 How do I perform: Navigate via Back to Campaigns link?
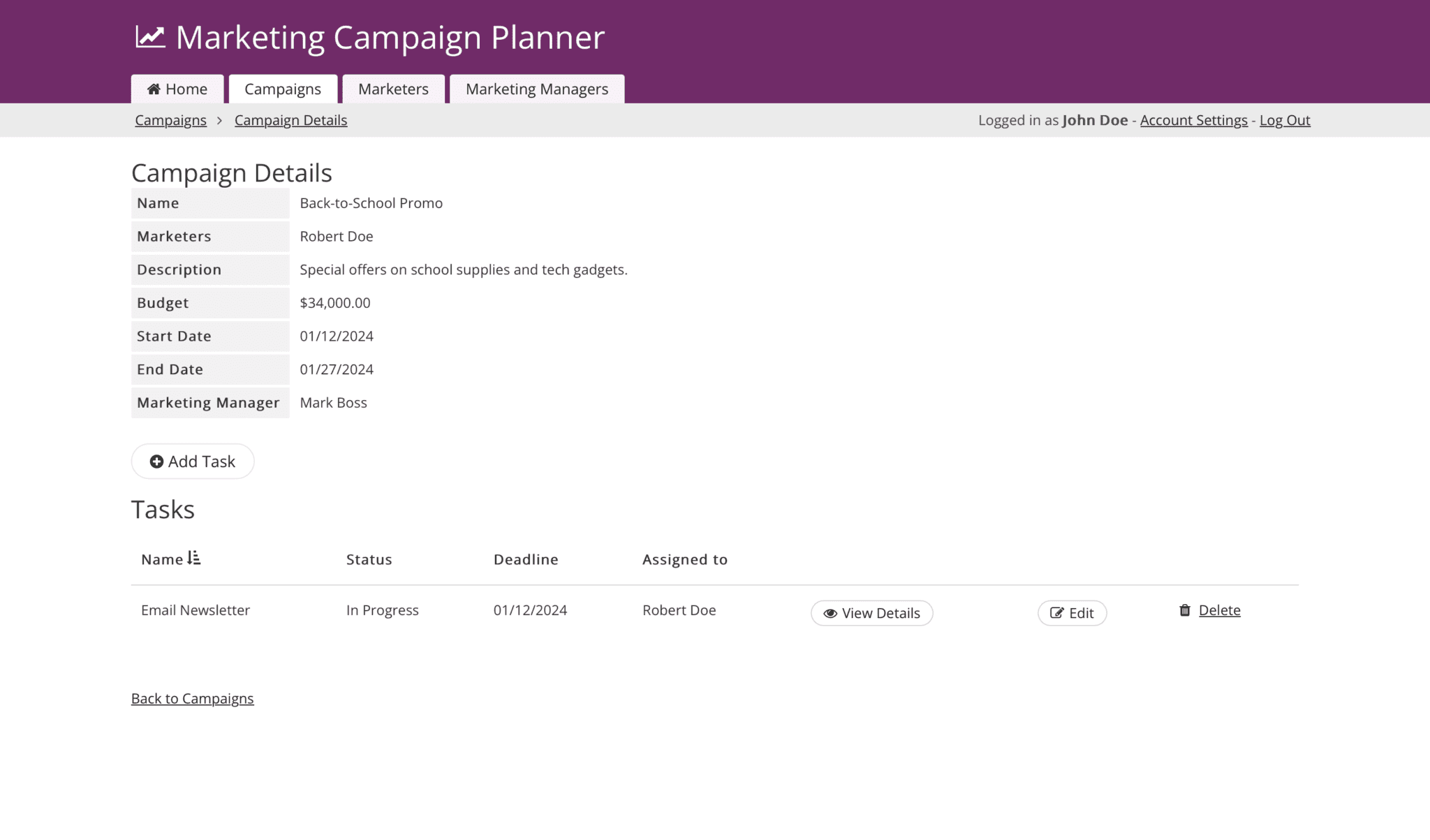192,698
